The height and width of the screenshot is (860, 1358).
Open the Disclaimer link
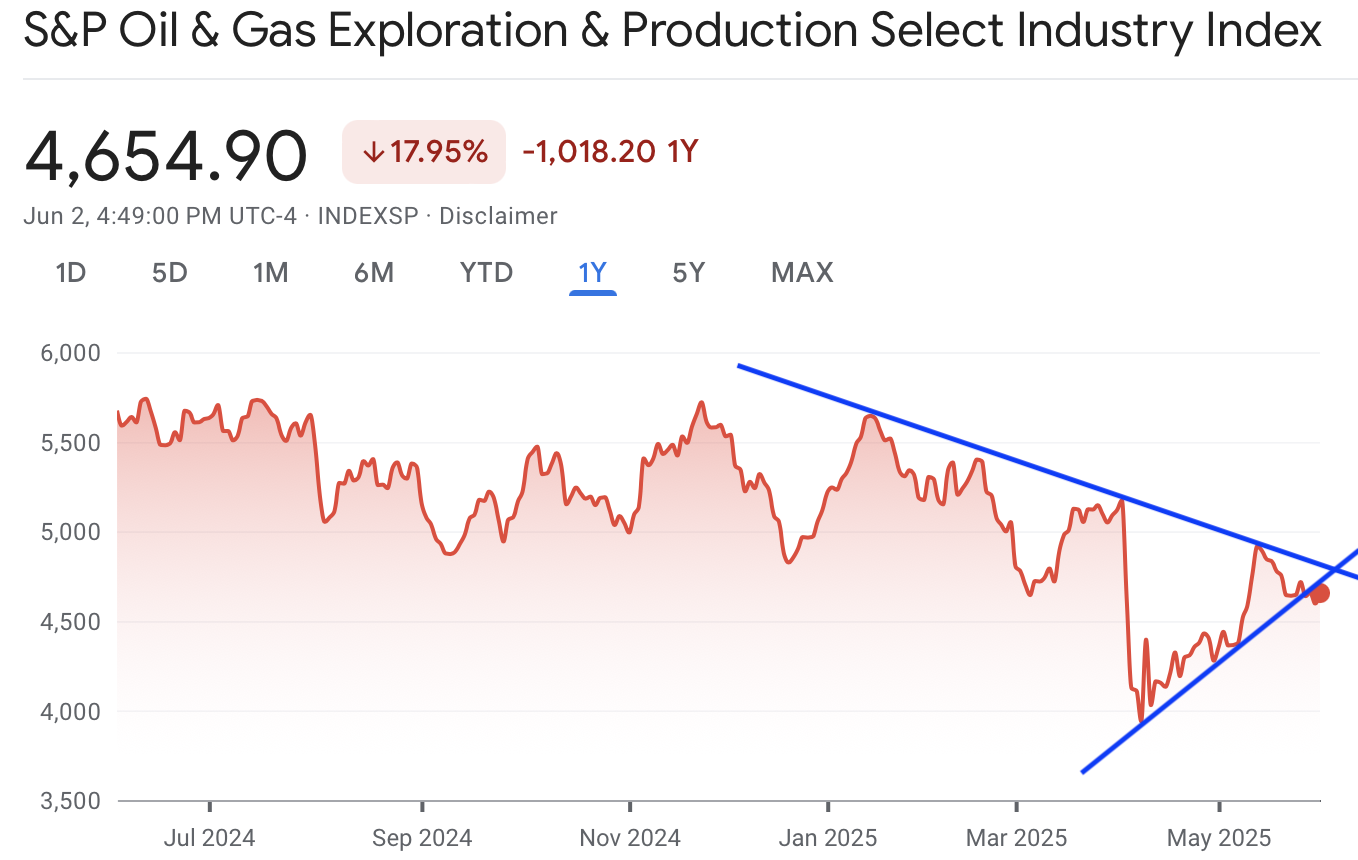click(x=498, y=216)
